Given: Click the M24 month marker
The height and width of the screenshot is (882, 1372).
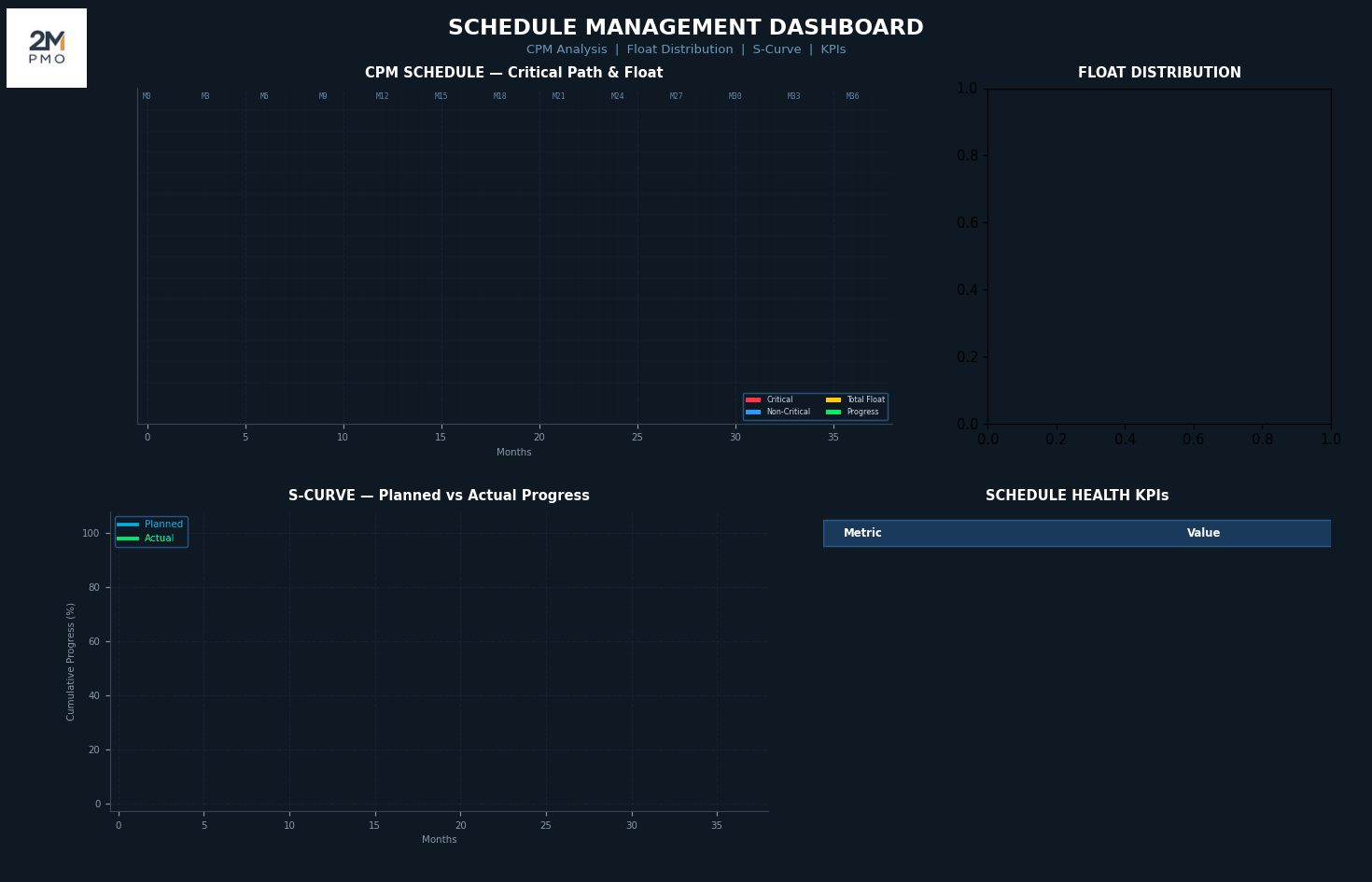Looking at the screenshot, I should click(x=618, y=97).
